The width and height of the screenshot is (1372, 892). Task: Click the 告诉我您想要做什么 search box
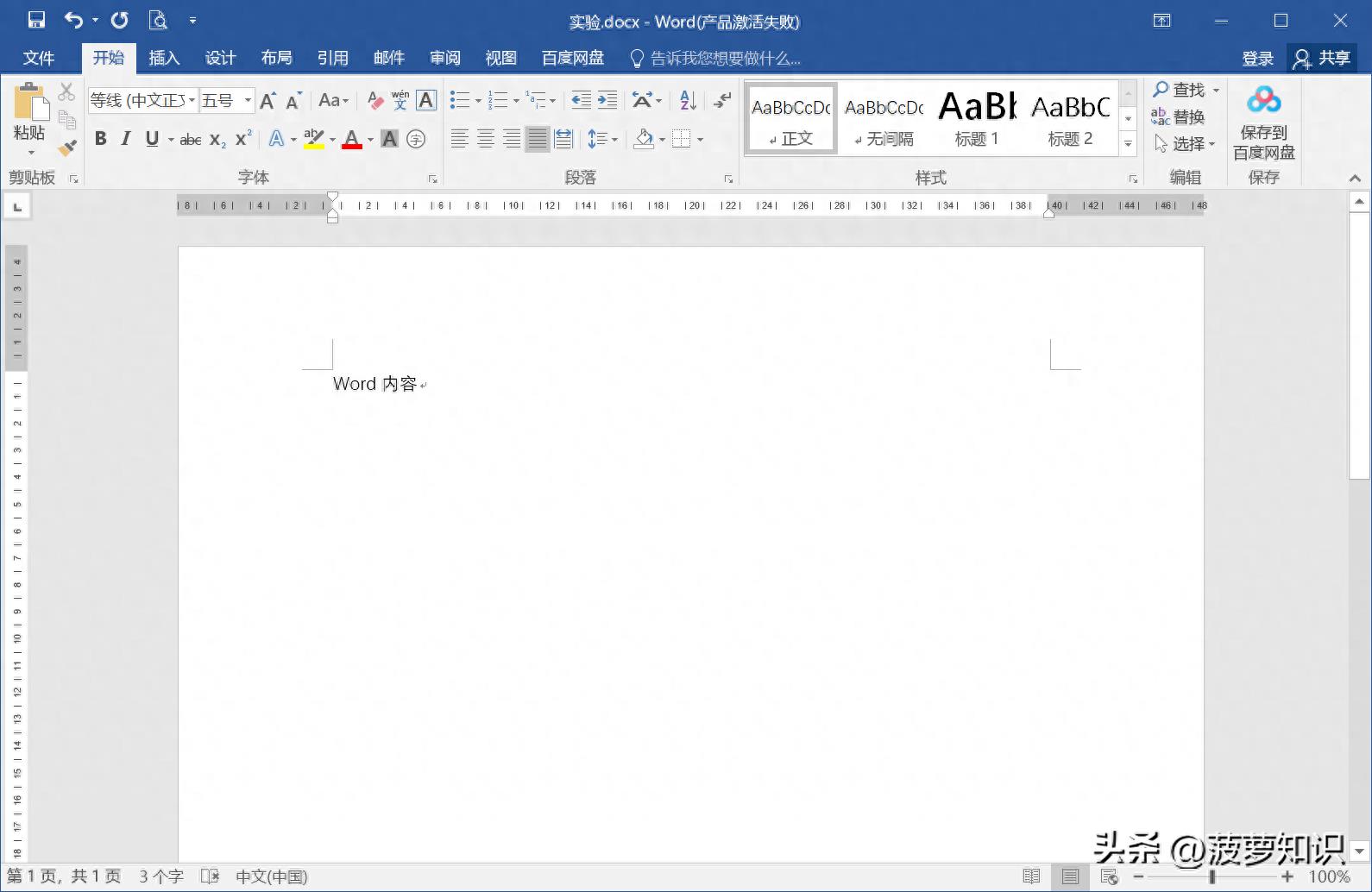coord(716,58)
